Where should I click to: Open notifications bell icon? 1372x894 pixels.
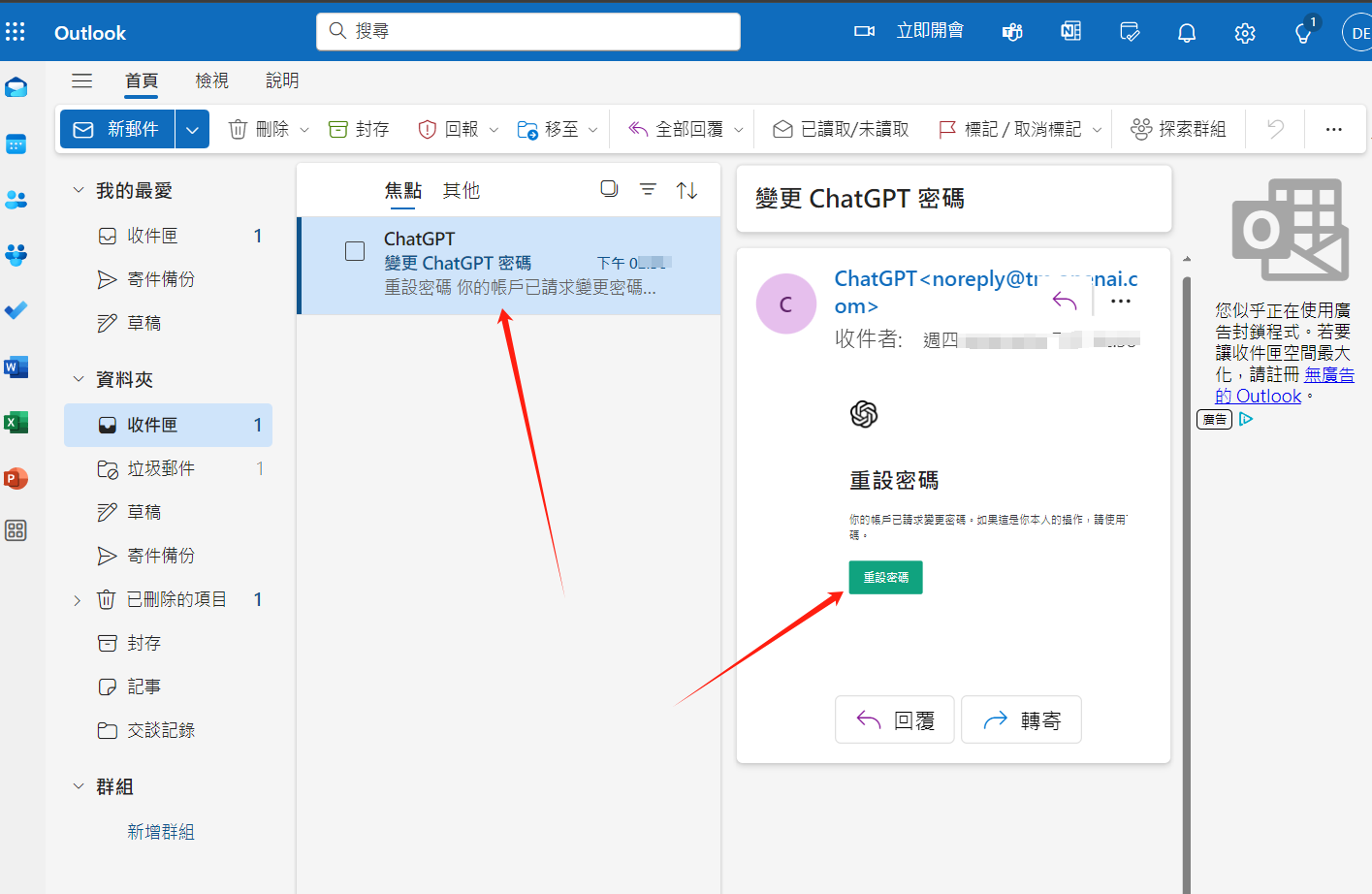(x=1187, y=33)
